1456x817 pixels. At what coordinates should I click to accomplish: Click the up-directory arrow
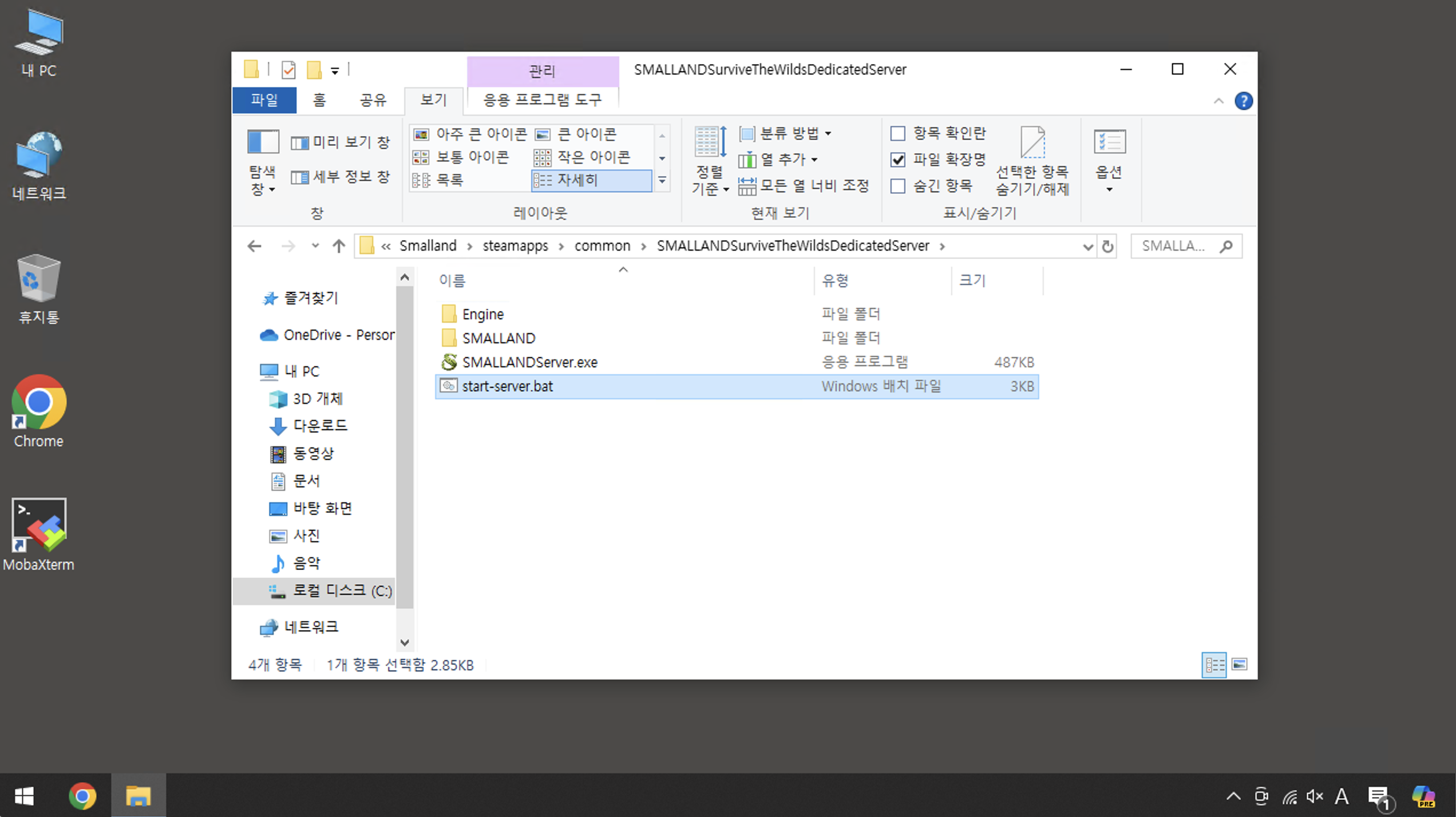[339, 247]
